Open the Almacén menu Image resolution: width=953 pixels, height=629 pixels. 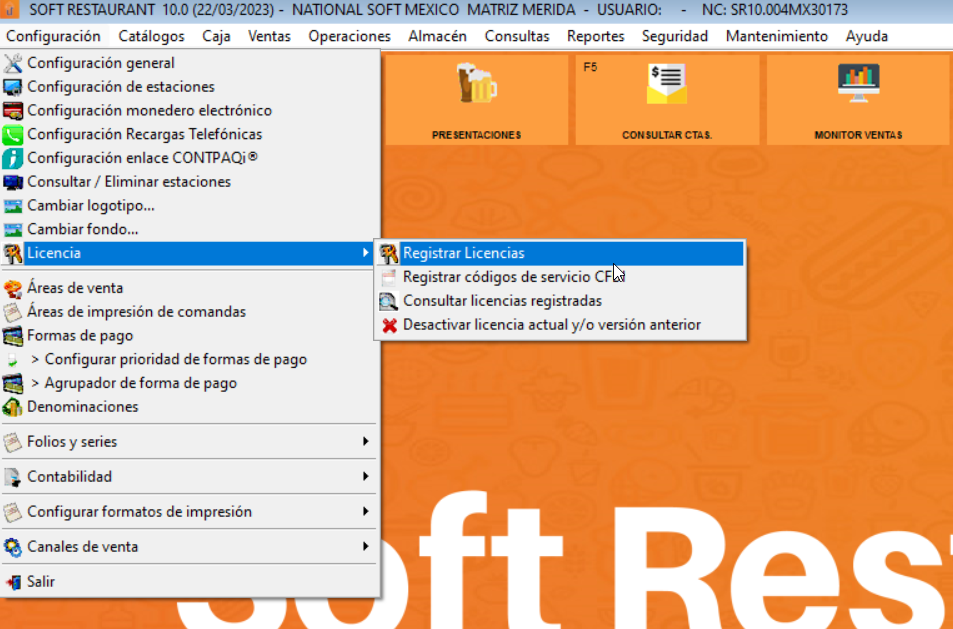pos(438,36)
